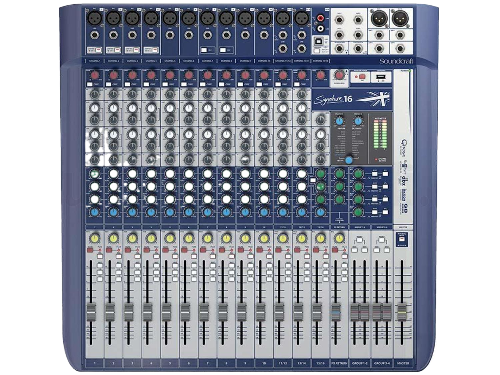Screen dimensions: 500x375
Task: Toggle the red button left of the USB socket
Action: pos(362,77)
